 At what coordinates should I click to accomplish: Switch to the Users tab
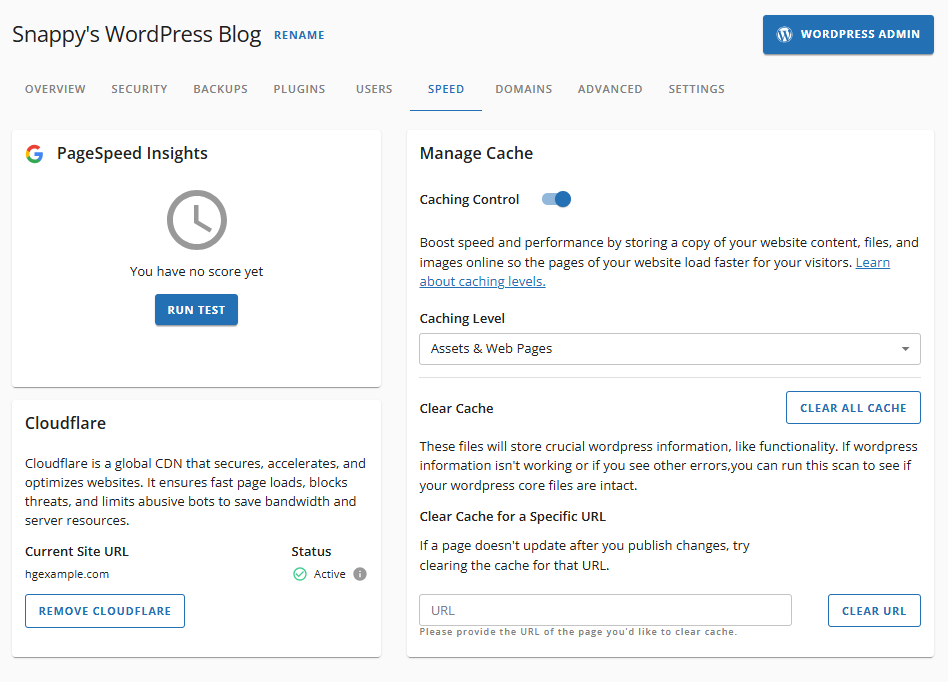pyautogui.click(x=374, y=89)
